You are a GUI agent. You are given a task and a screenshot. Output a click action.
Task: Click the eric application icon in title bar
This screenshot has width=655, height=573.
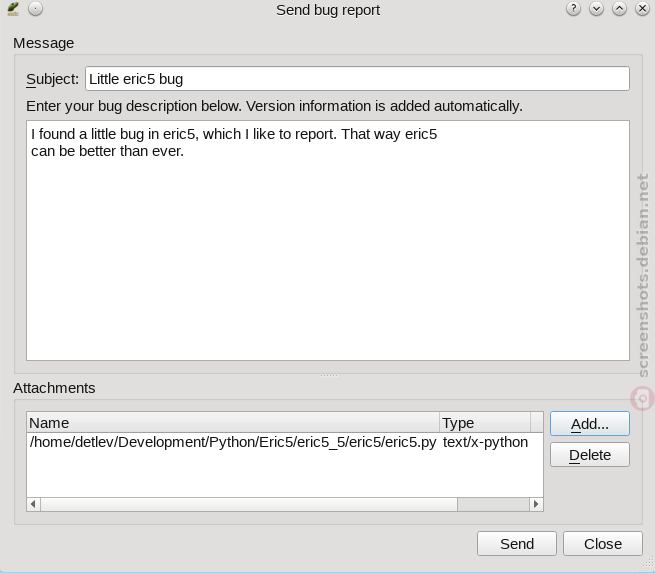point(13,9)
